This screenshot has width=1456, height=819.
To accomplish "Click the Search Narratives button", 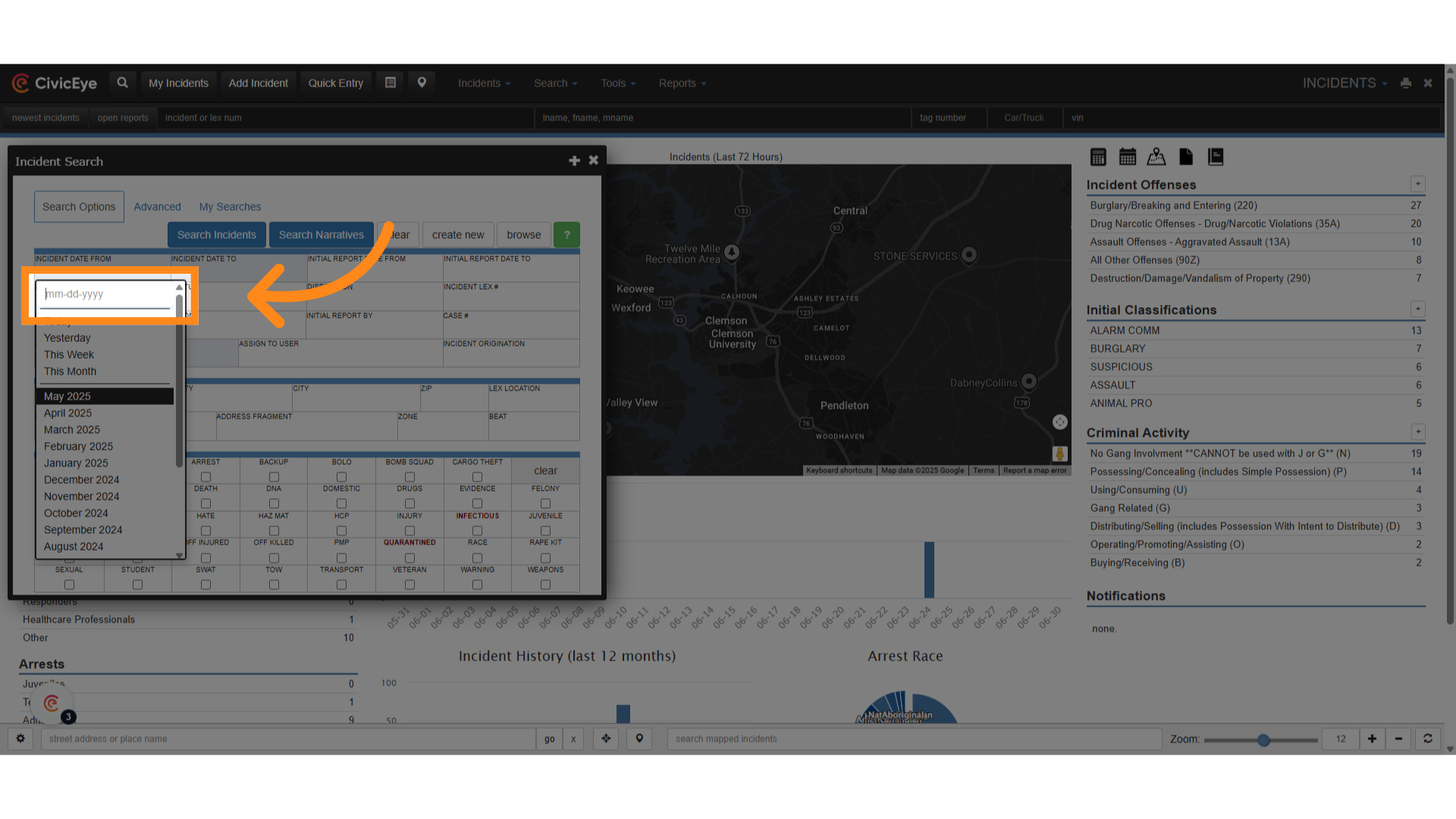I will pos(322,235).
